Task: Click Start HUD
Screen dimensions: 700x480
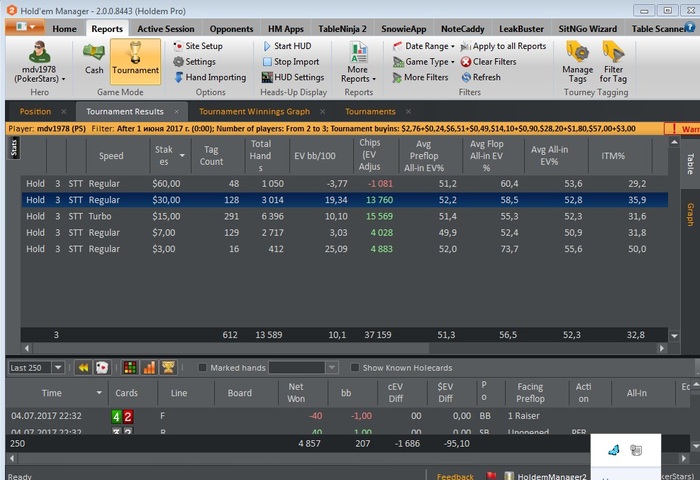Action: pyautogui.click(x=287, y=46)
